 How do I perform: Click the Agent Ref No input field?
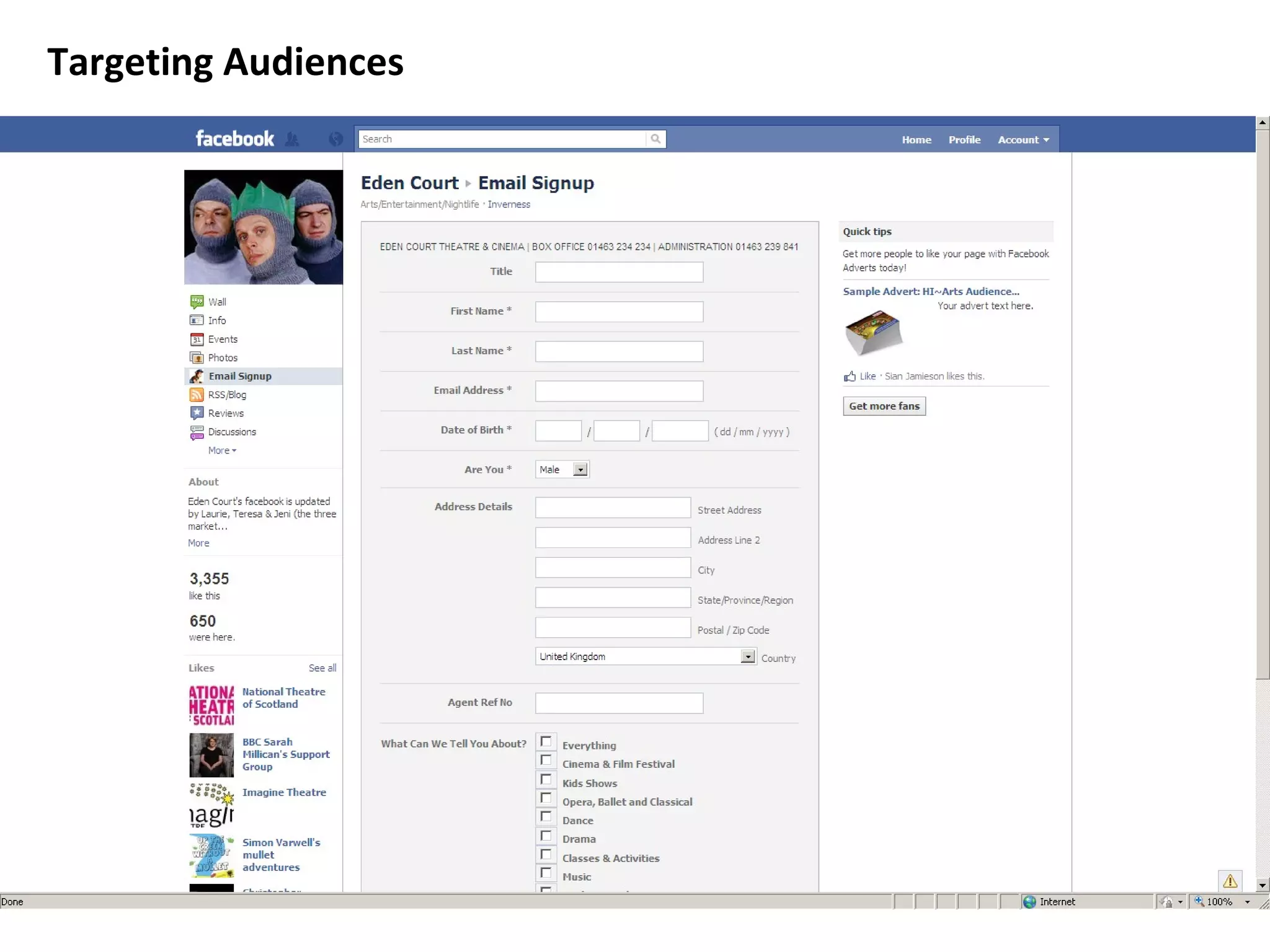pos(619,703)
